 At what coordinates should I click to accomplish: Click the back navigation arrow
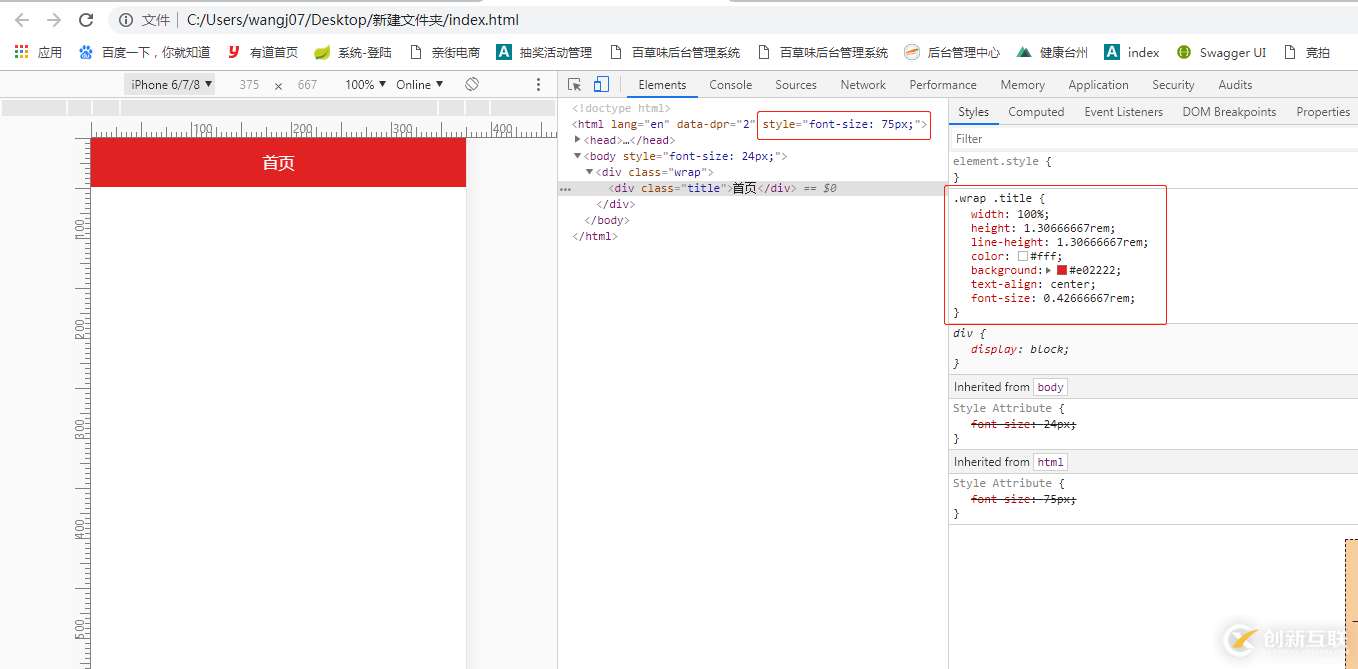22,20
